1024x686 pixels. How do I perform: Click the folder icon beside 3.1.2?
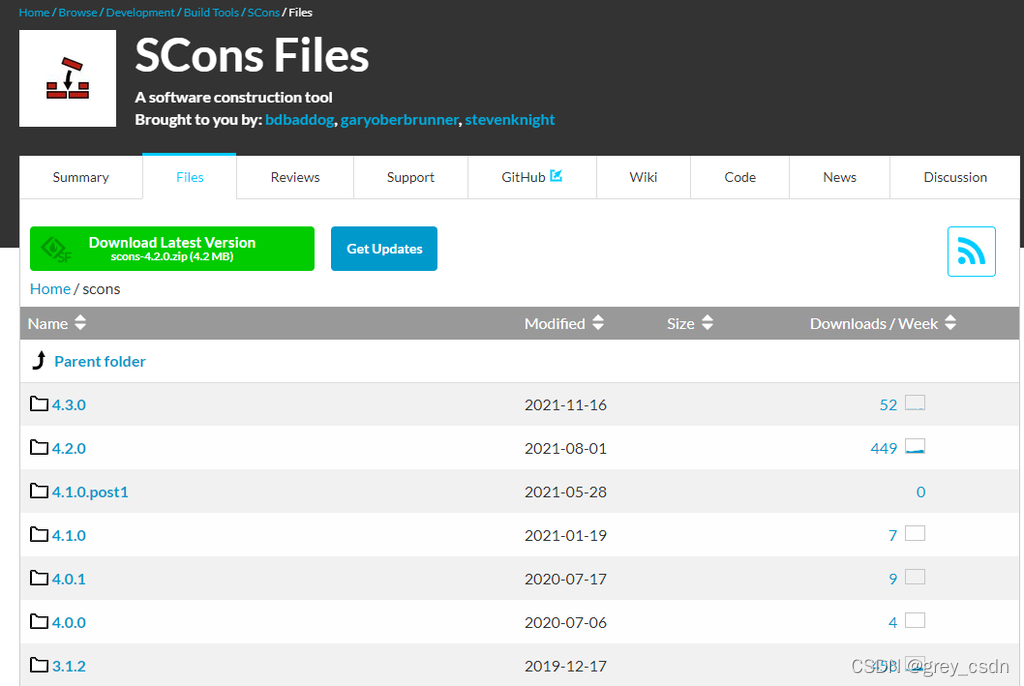pos(39,665)
